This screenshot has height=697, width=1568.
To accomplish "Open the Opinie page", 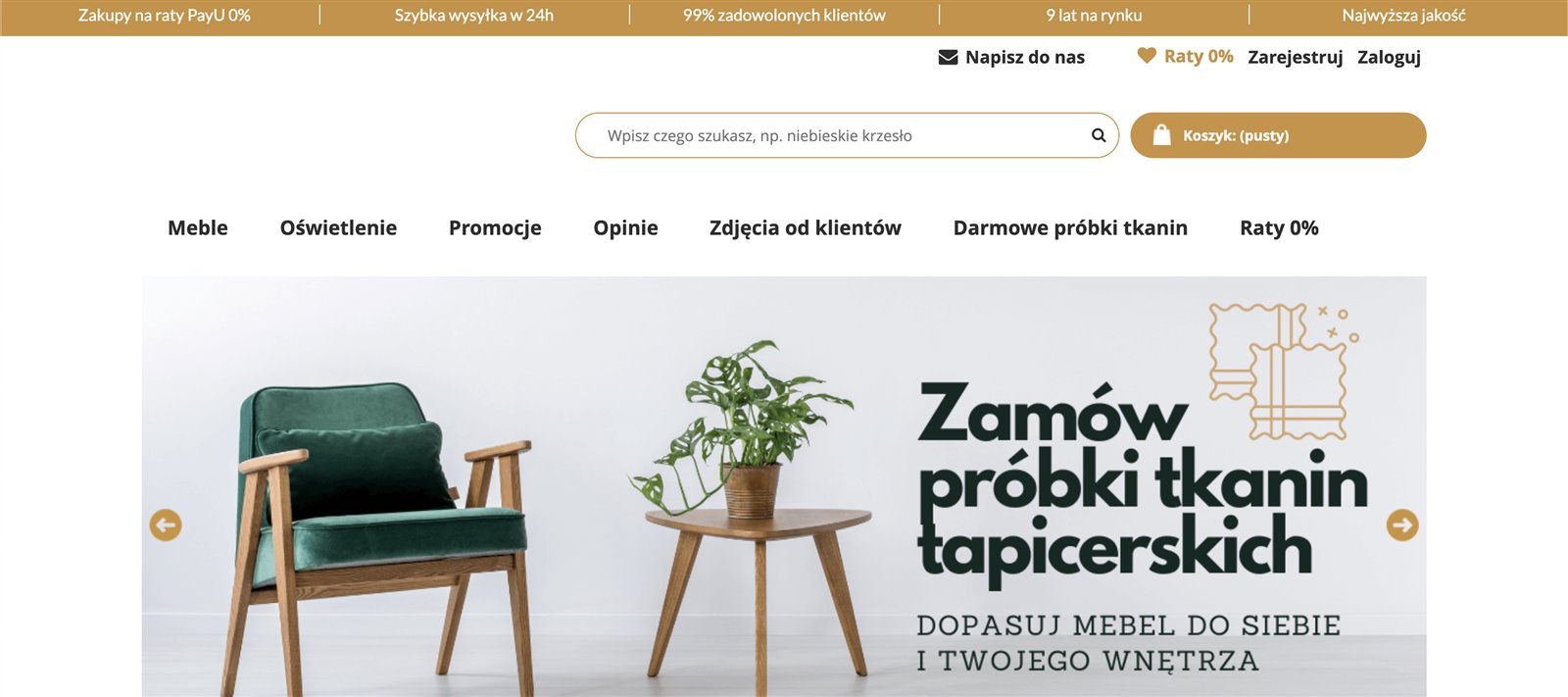I will click(x=625, y=228).
